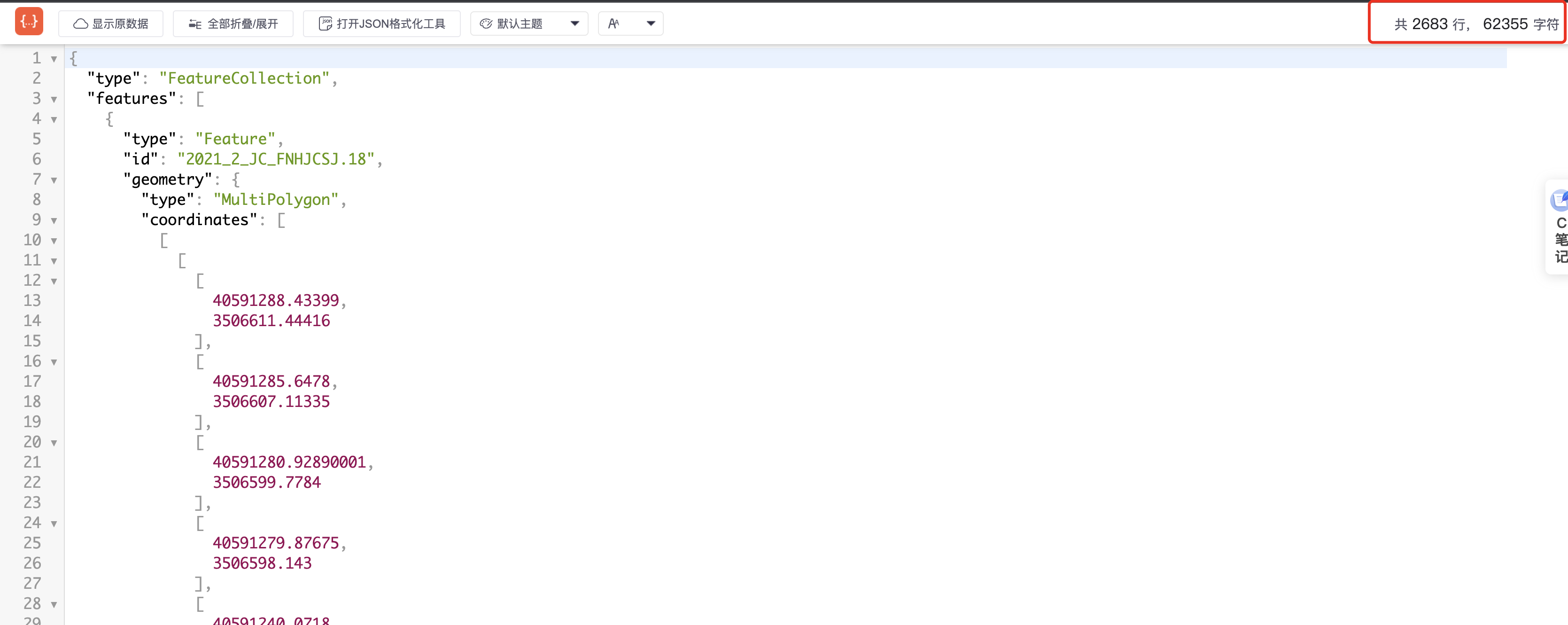
Task: Collapse the root object at line 1
Action: 54,59
